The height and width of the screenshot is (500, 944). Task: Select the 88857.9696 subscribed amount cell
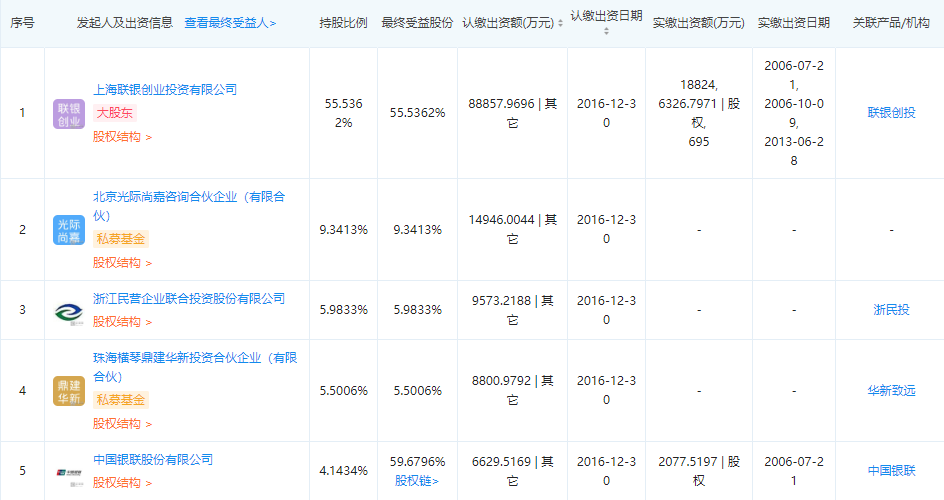click(512, 113)
